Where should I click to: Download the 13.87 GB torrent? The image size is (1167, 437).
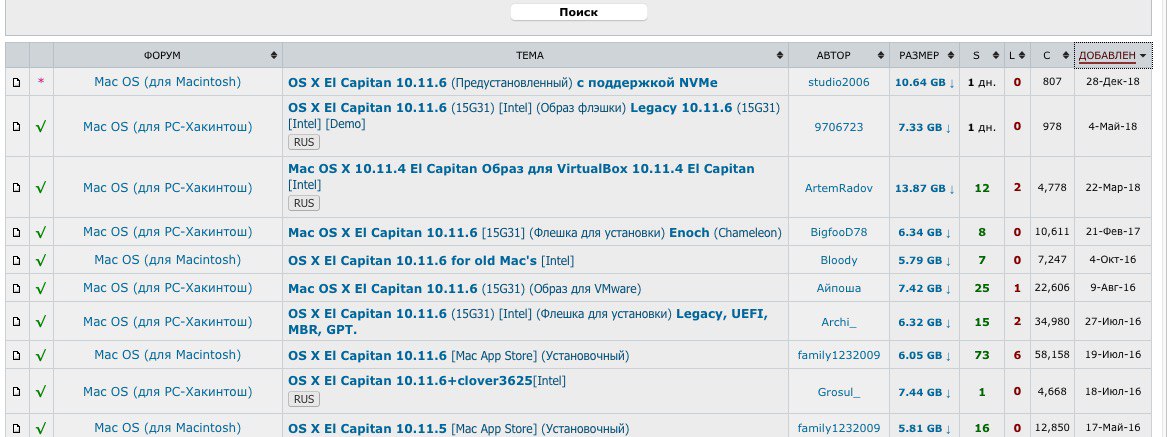[923, 188]
